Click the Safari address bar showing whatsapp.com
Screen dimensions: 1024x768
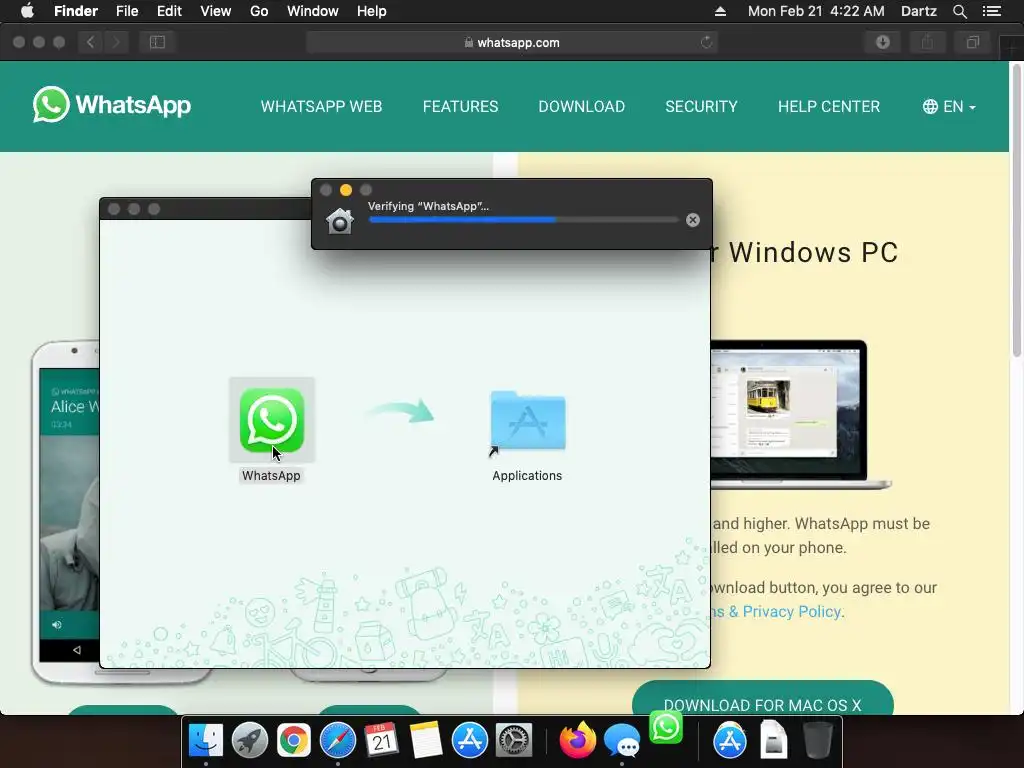pos(512,42)
